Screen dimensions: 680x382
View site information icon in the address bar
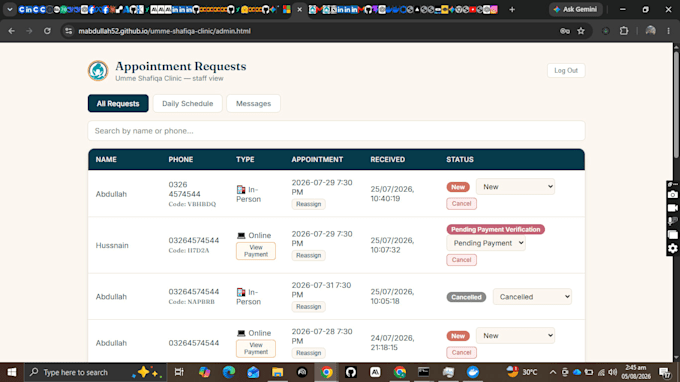pyautogui.click(x=68, y=31)
